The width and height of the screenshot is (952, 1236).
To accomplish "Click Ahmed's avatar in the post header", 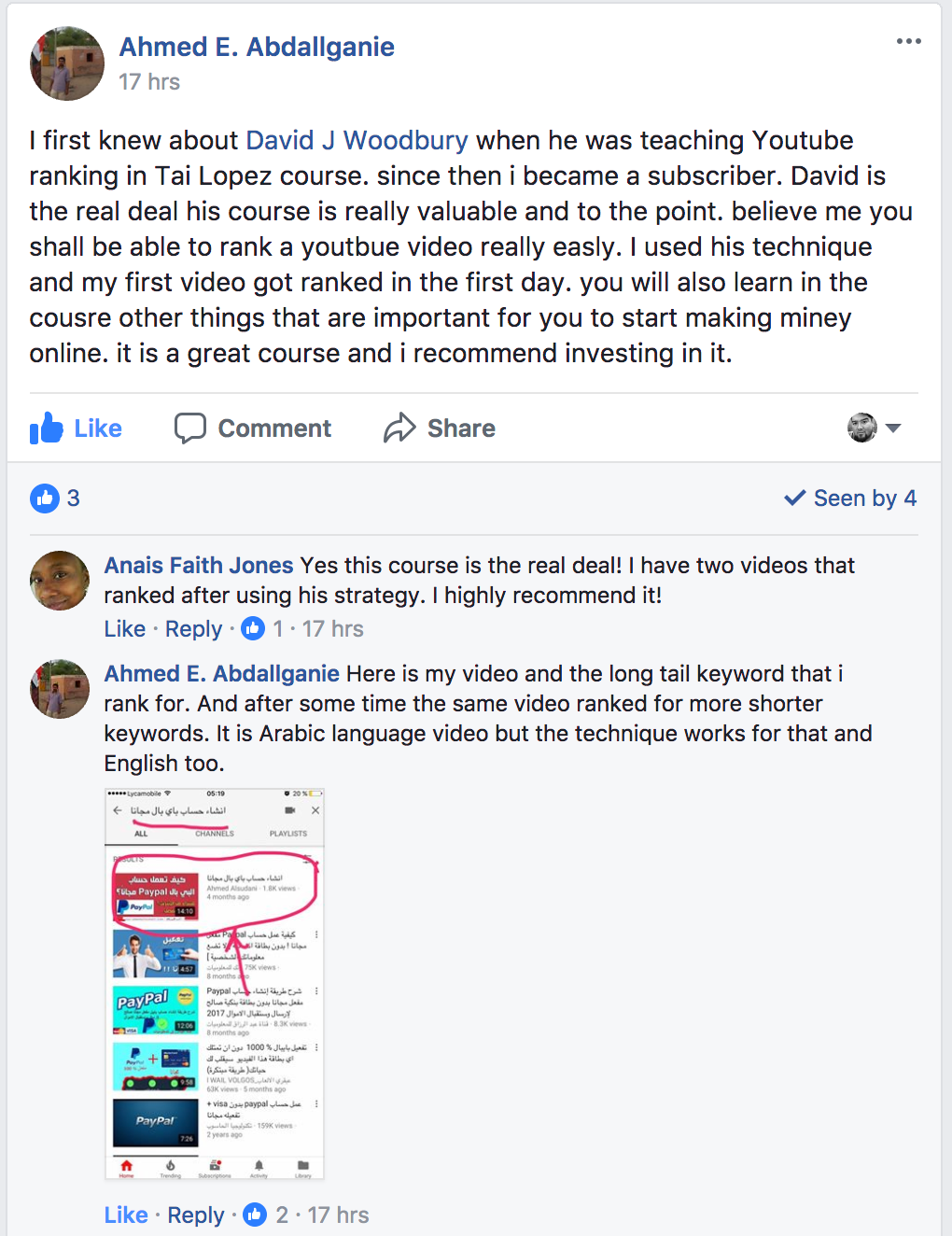I will coord(67,63).
